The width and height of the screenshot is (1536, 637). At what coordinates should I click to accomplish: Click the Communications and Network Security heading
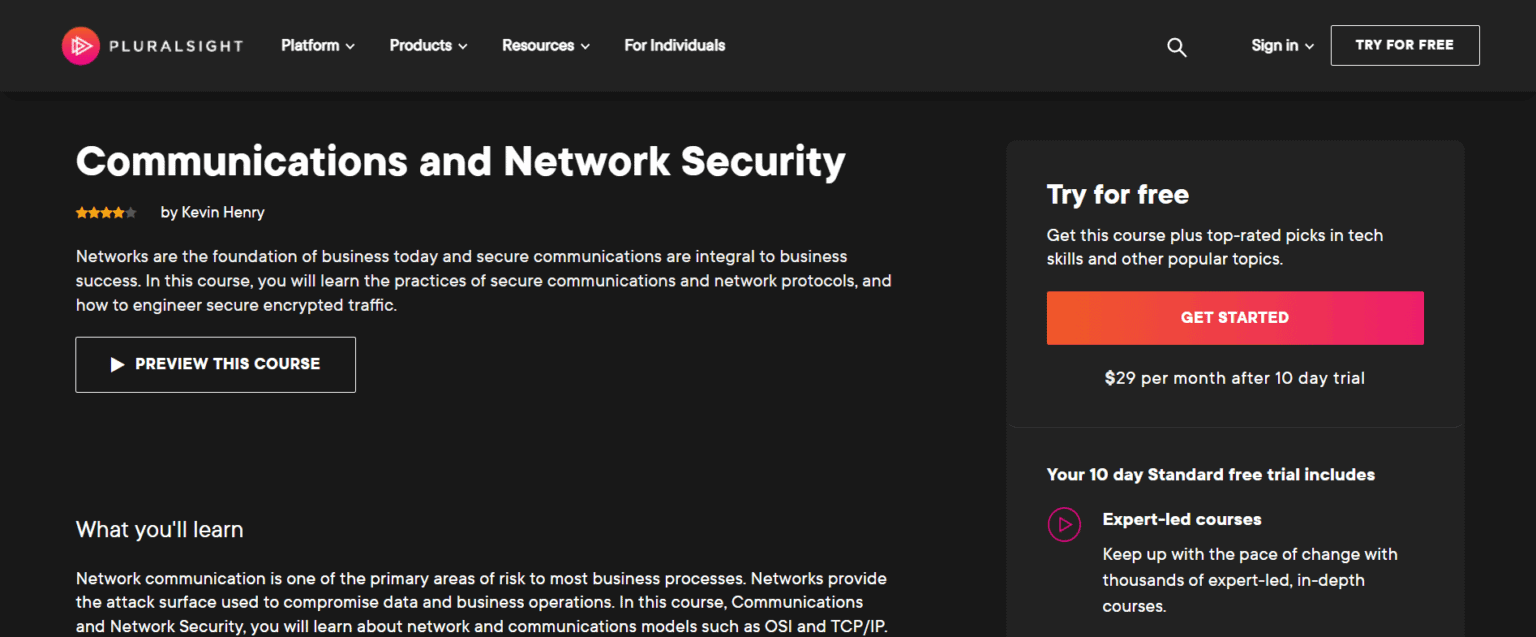[461, 161]
